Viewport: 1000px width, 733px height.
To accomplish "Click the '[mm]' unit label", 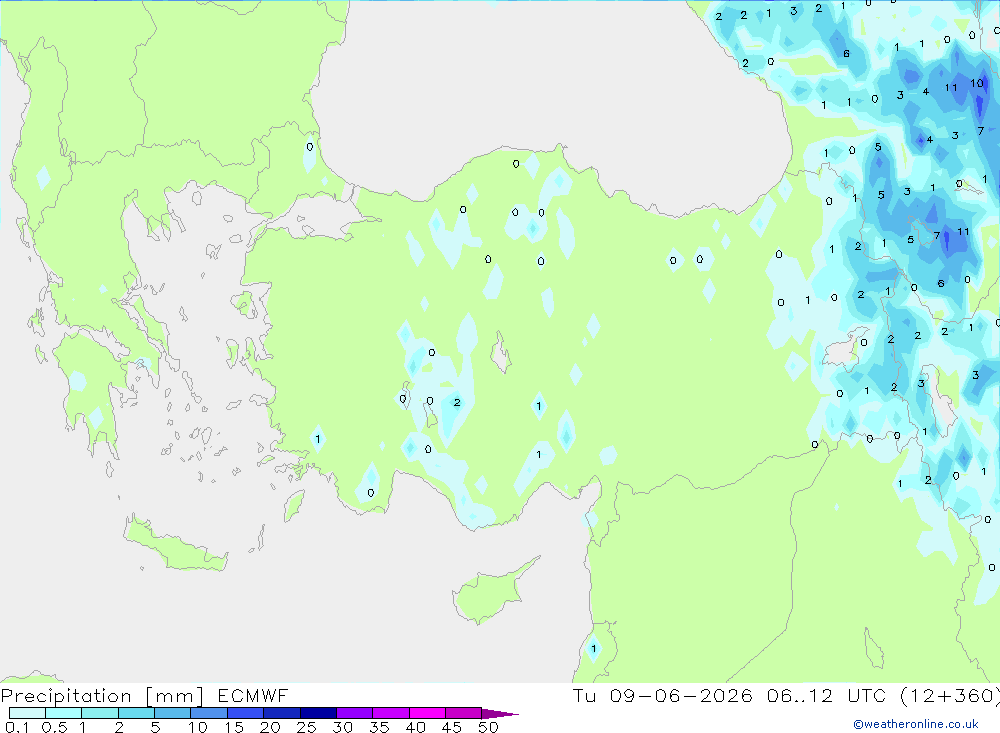I will pyautogui.click(x=174, y=696).
